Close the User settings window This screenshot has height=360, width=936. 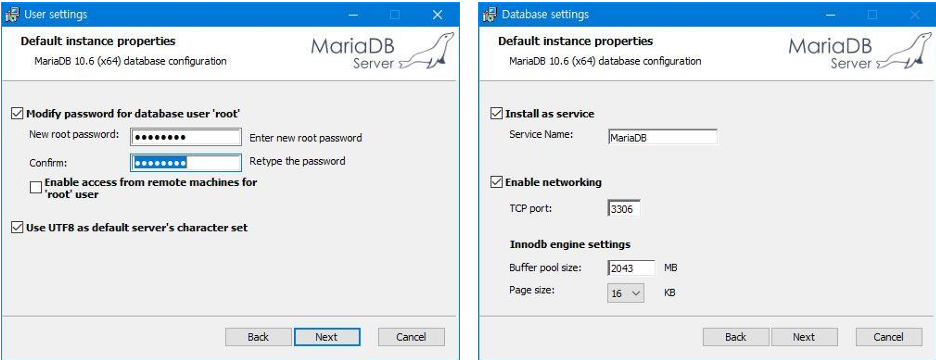(x=438, y=14)
